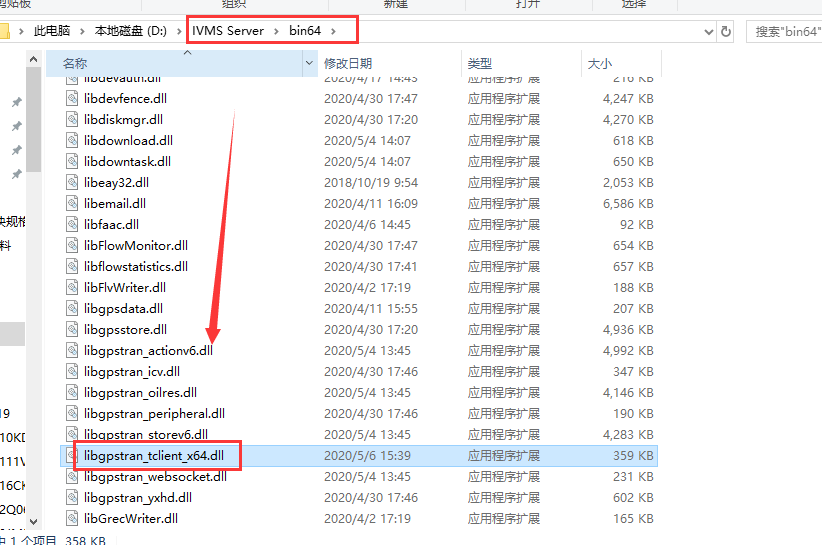Select libgpstran_tclient_x64.dll file name
822x545 pixels.
click(154, 455)
